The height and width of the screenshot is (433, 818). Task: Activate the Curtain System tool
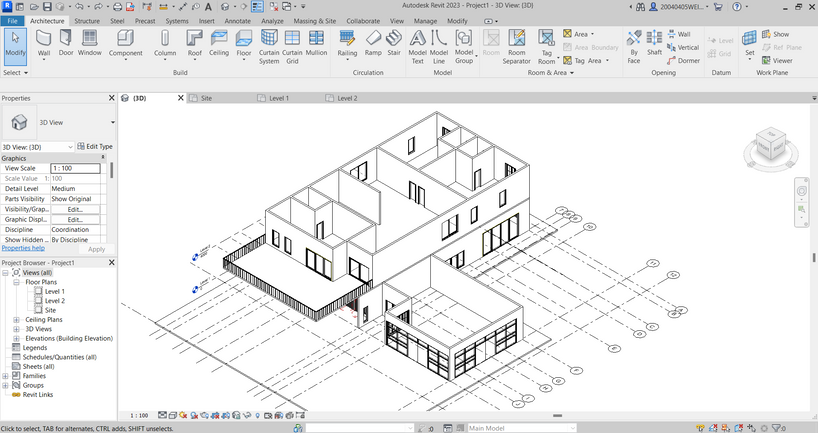(269, 46)
